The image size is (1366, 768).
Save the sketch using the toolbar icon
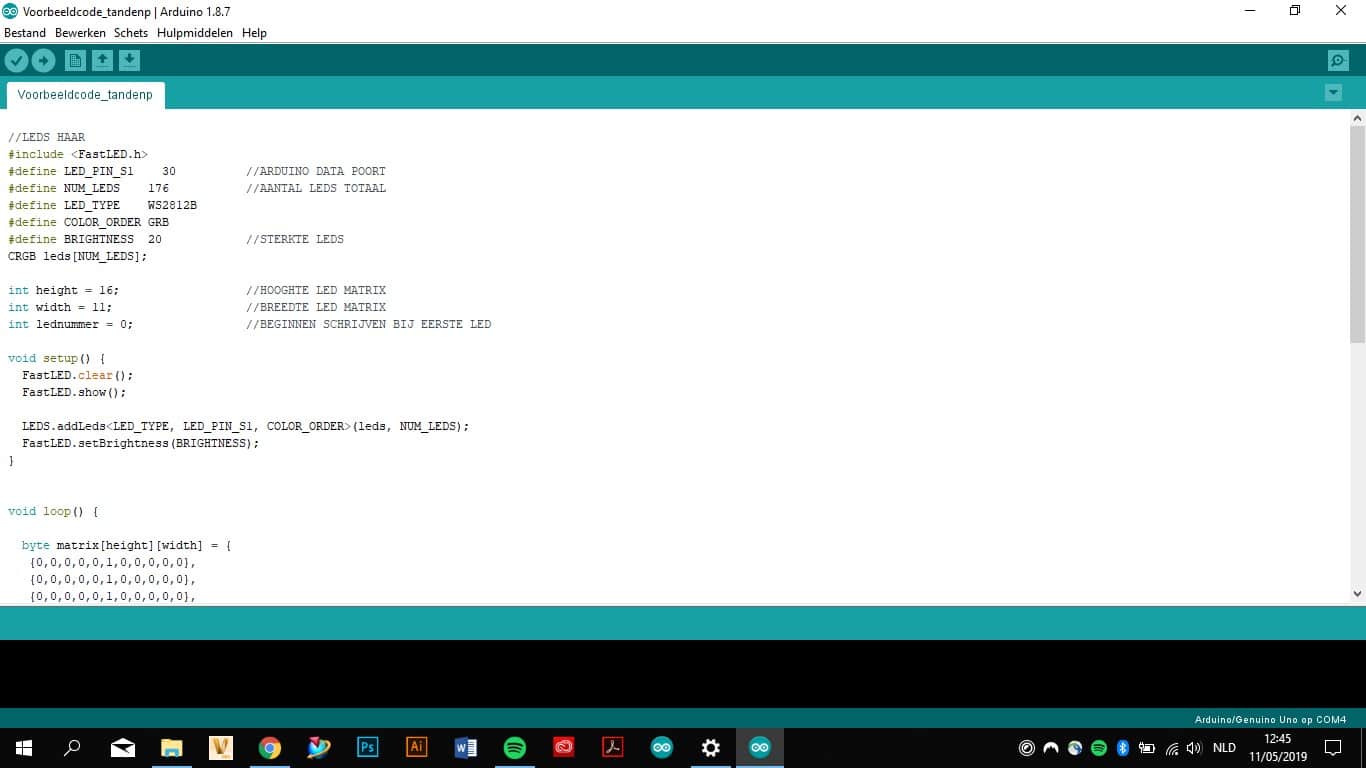pos(129,60)
